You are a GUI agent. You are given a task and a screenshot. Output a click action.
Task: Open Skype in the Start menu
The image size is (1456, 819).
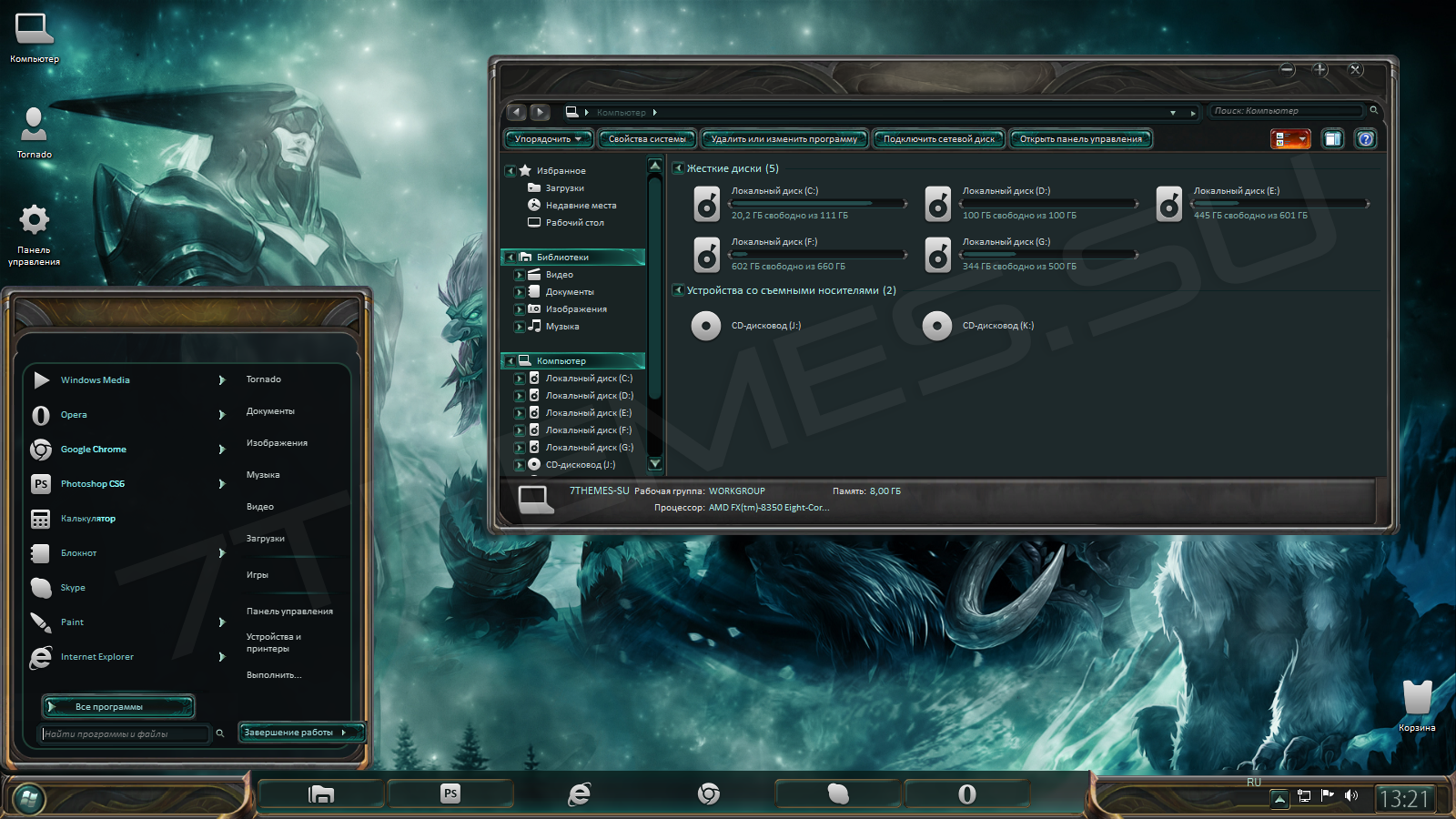tap(73, 588)
